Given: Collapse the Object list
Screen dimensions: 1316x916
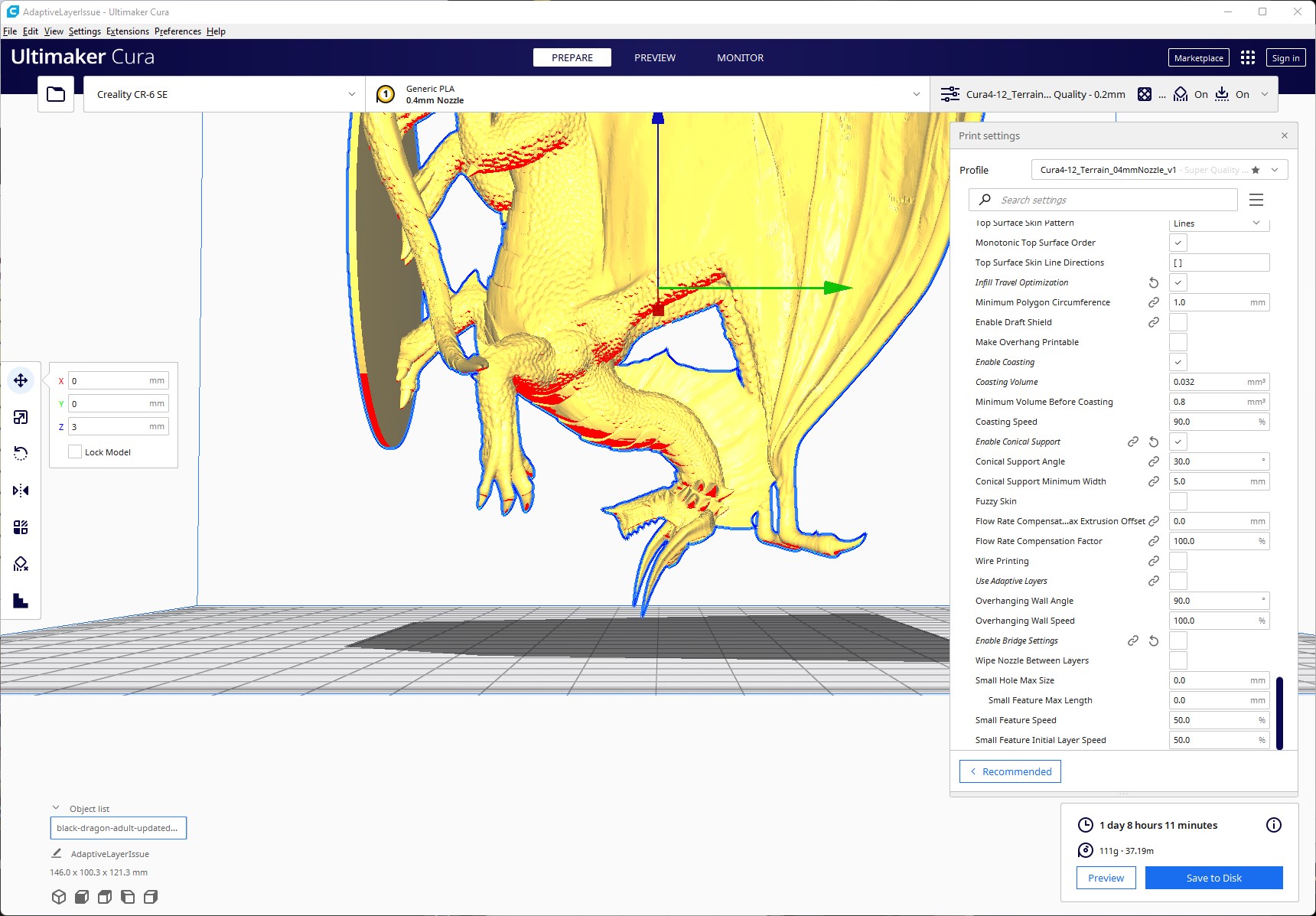Looking at the screenshot, I should (56, 808).
